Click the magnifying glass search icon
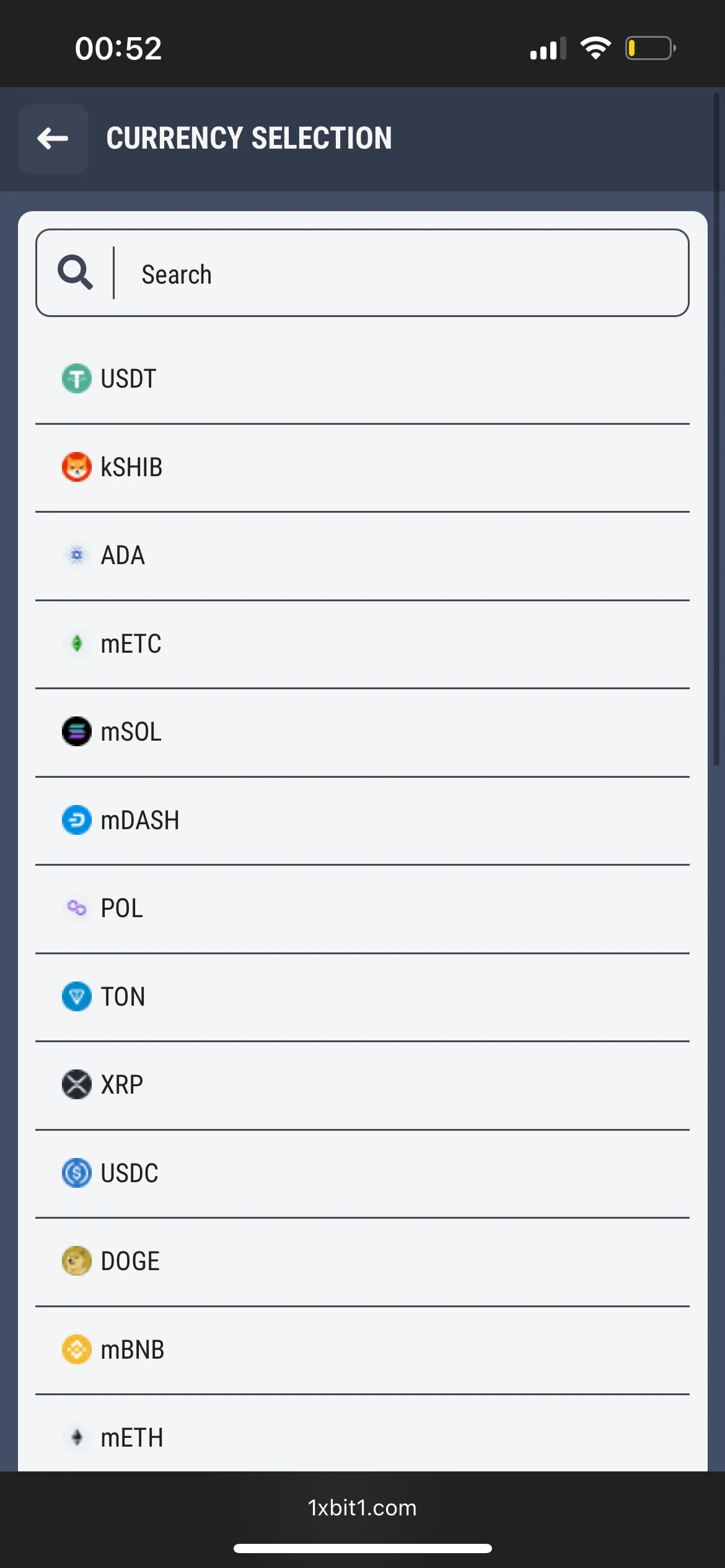The width and height of the screenshot is (725, 1568). pos(75,272)
